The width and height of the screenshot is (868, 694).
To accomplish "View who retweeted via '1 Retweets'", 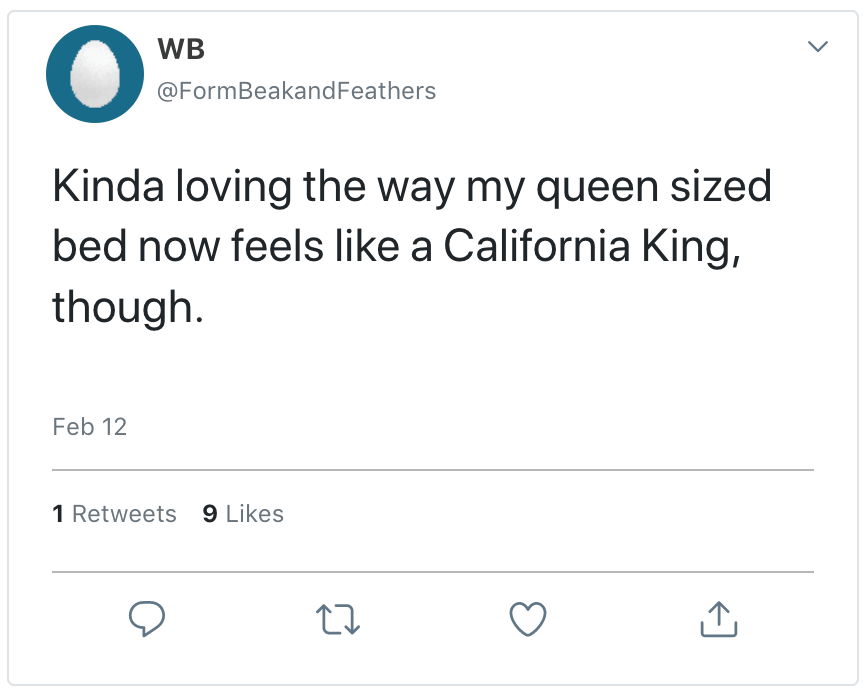I will click(x=114, y=514).
